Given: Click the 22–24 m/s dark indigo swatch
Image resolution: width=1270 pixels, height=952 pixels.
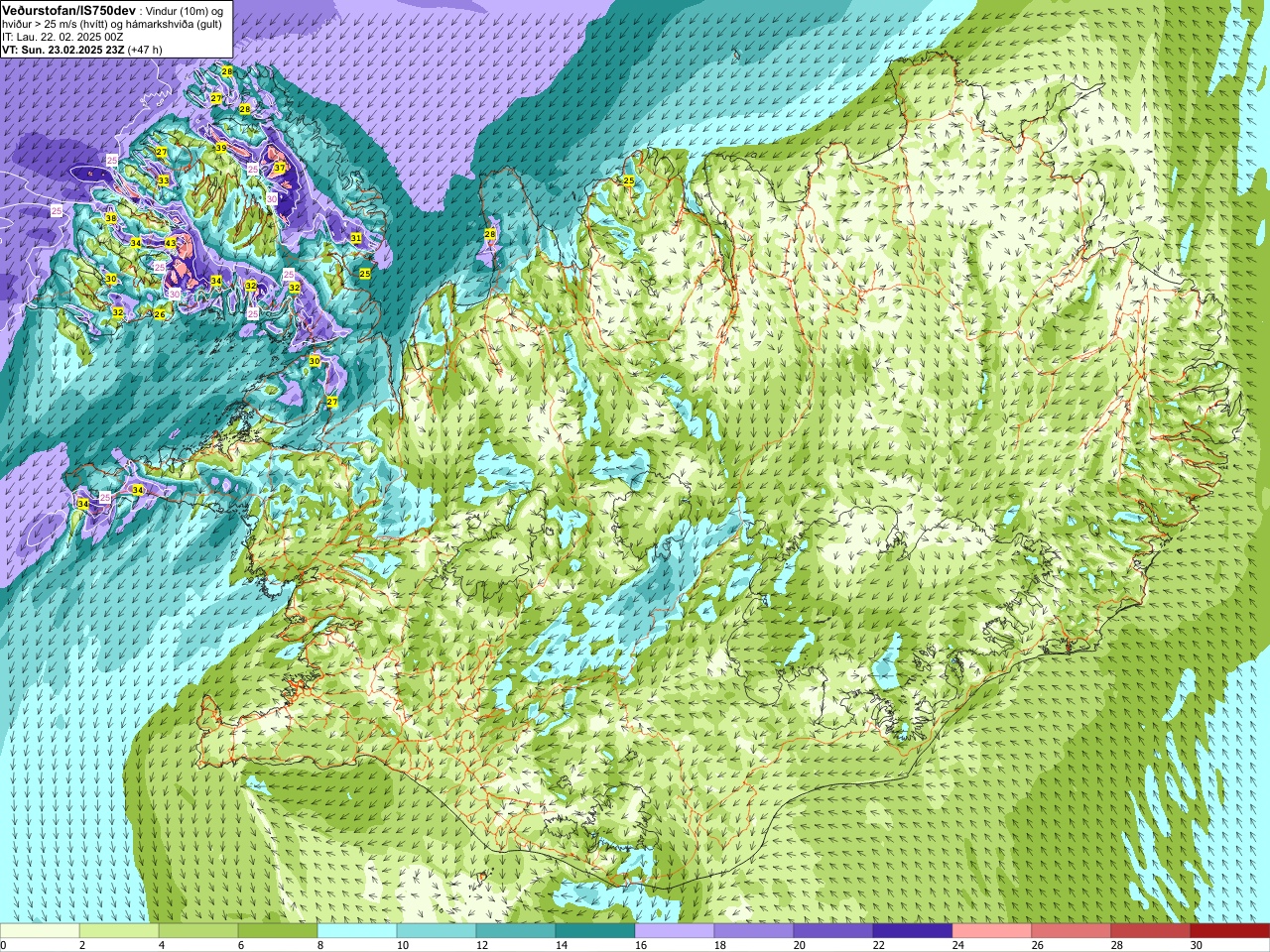Looking at the screenshot, I should 913,931.
